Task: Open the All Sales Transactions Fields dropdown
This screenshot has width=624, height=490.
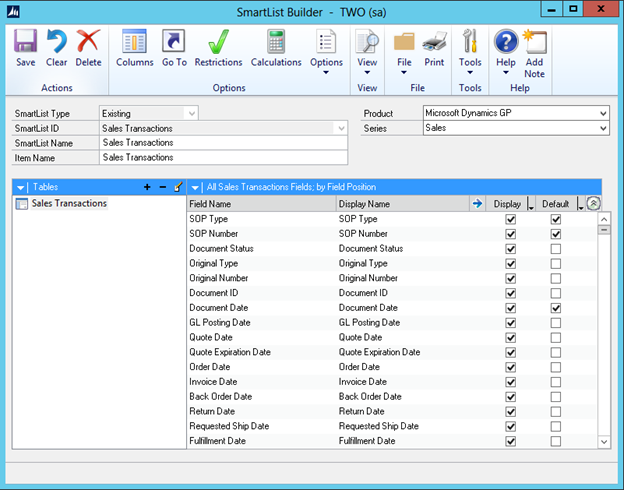Action: coord(195,187)
